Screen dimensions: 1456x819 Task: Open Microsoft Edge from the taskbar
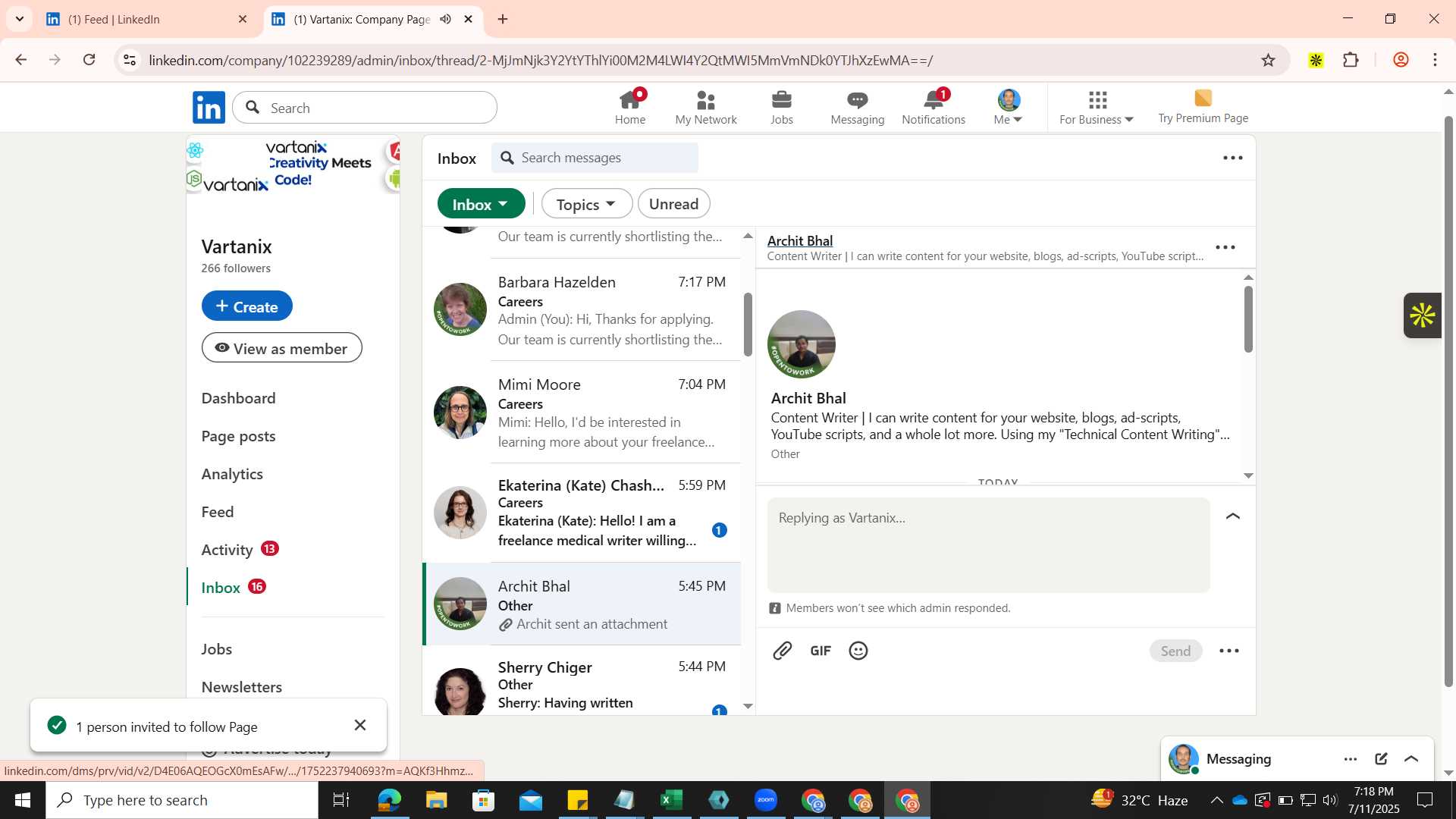click(x=390, y=800)
